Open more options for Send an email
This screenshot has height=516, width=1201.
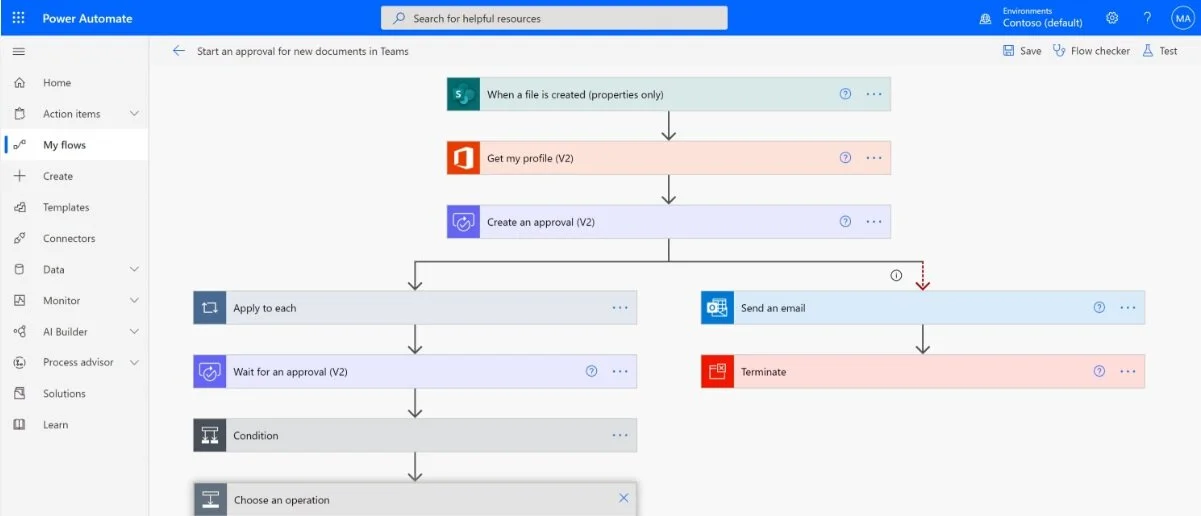[x=1128, y=308]
